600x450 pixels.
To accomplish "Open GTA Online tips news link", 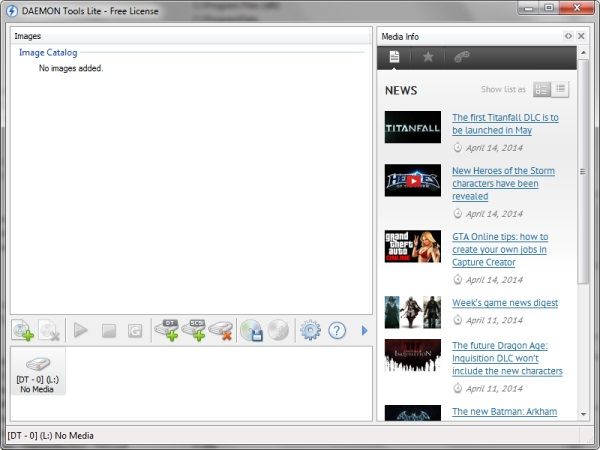I will point(500,249).
